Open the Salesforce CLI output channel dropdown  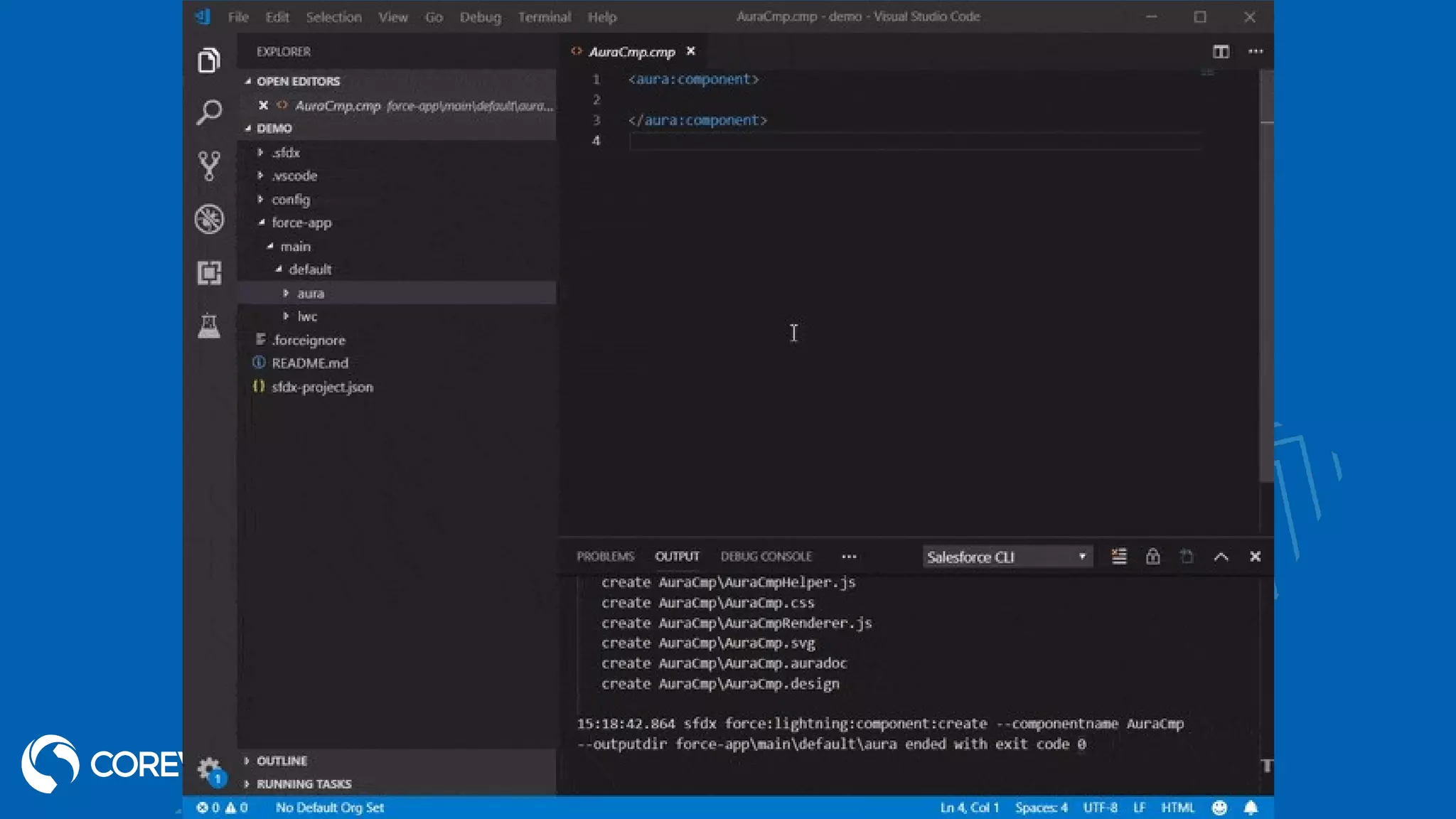[x=1007, y=557]
